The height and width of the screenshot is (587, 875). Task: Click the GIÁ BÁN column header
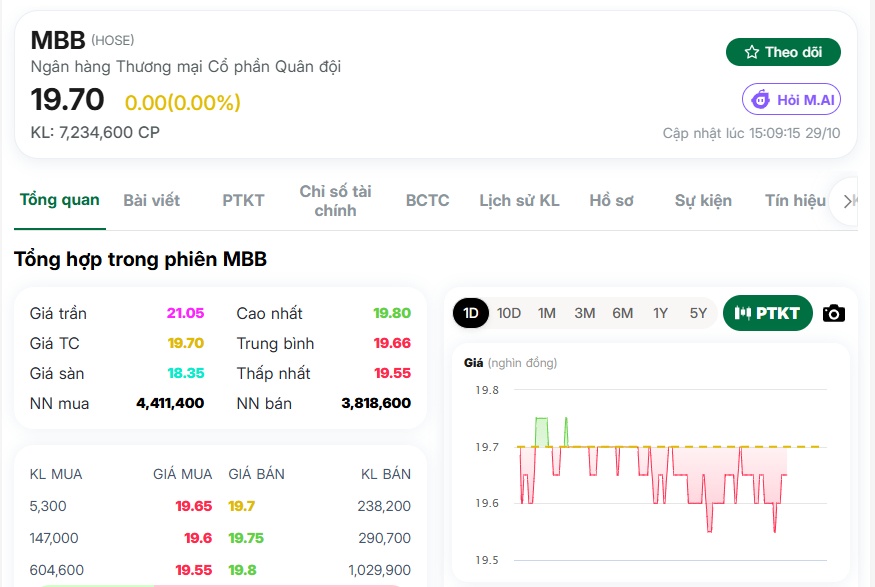click(256, 474)
